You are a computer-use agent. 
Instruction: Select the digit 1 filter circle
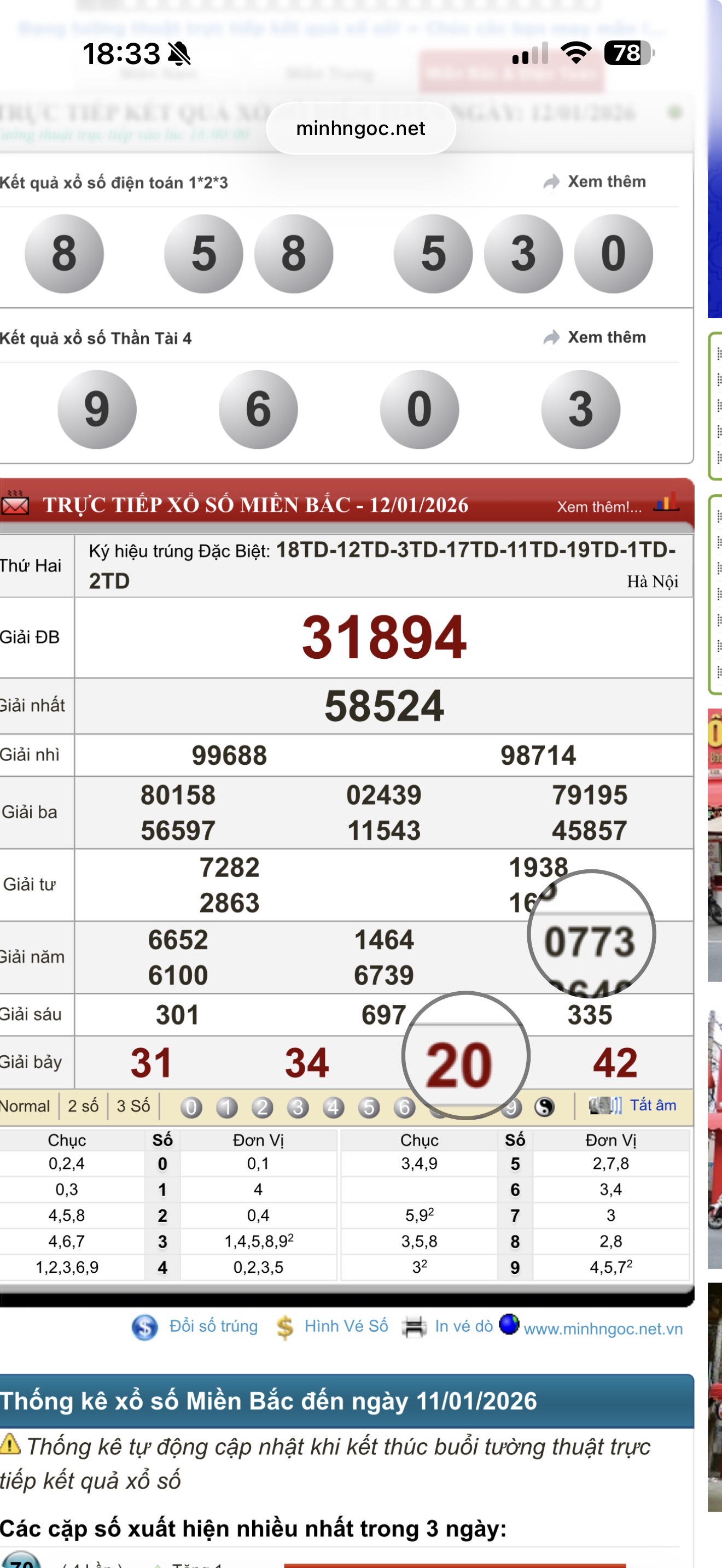[x=227, y=1107]
